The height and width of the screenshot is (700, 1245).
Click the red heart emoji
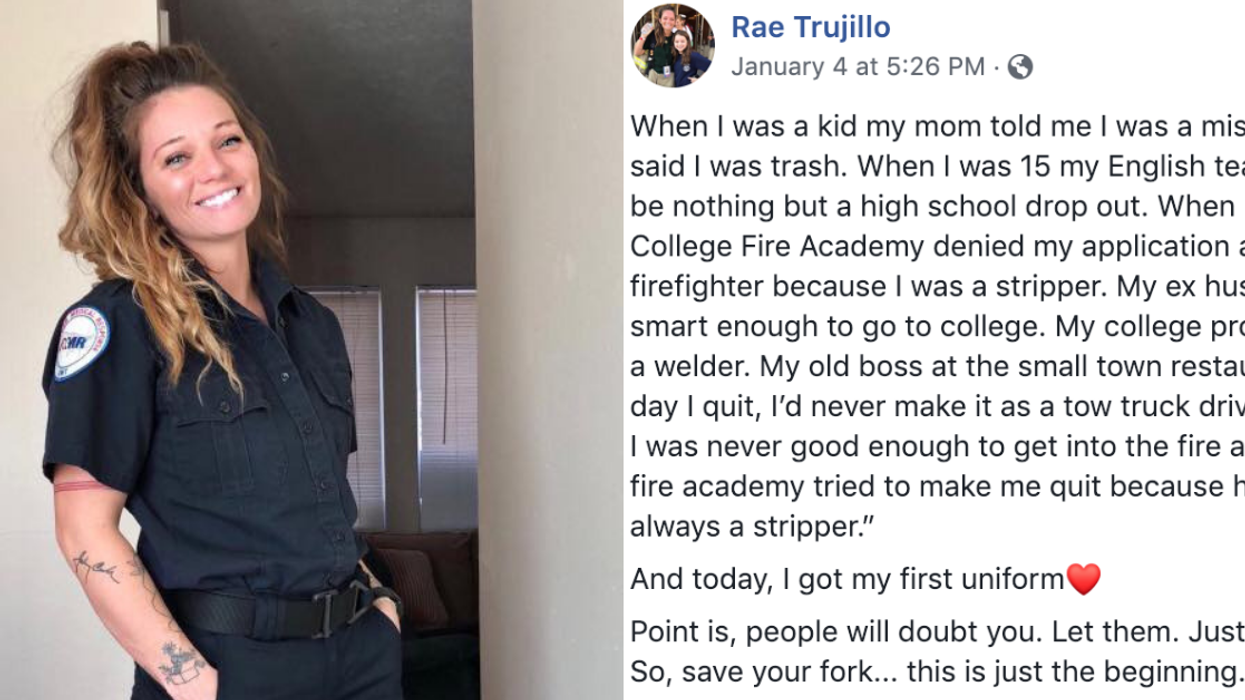tap(1083, 579)
